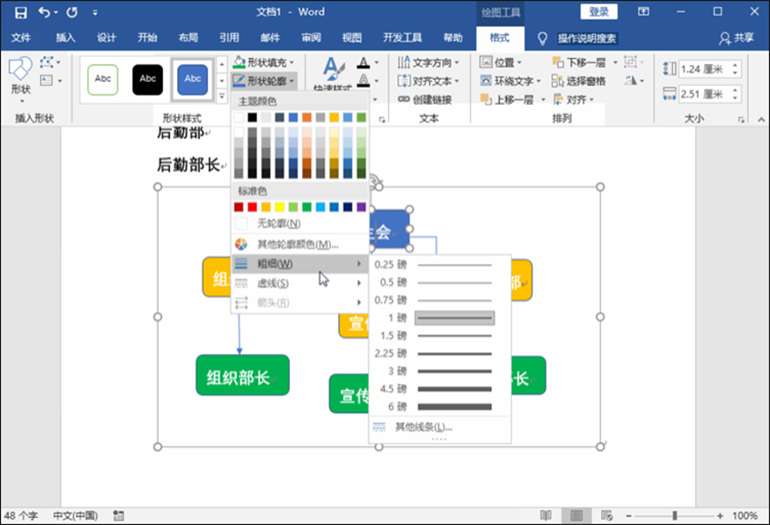Open the 粗细 weight submenu
The width and height of the screenshot is (770, 525).
click(x=300, y=264)
